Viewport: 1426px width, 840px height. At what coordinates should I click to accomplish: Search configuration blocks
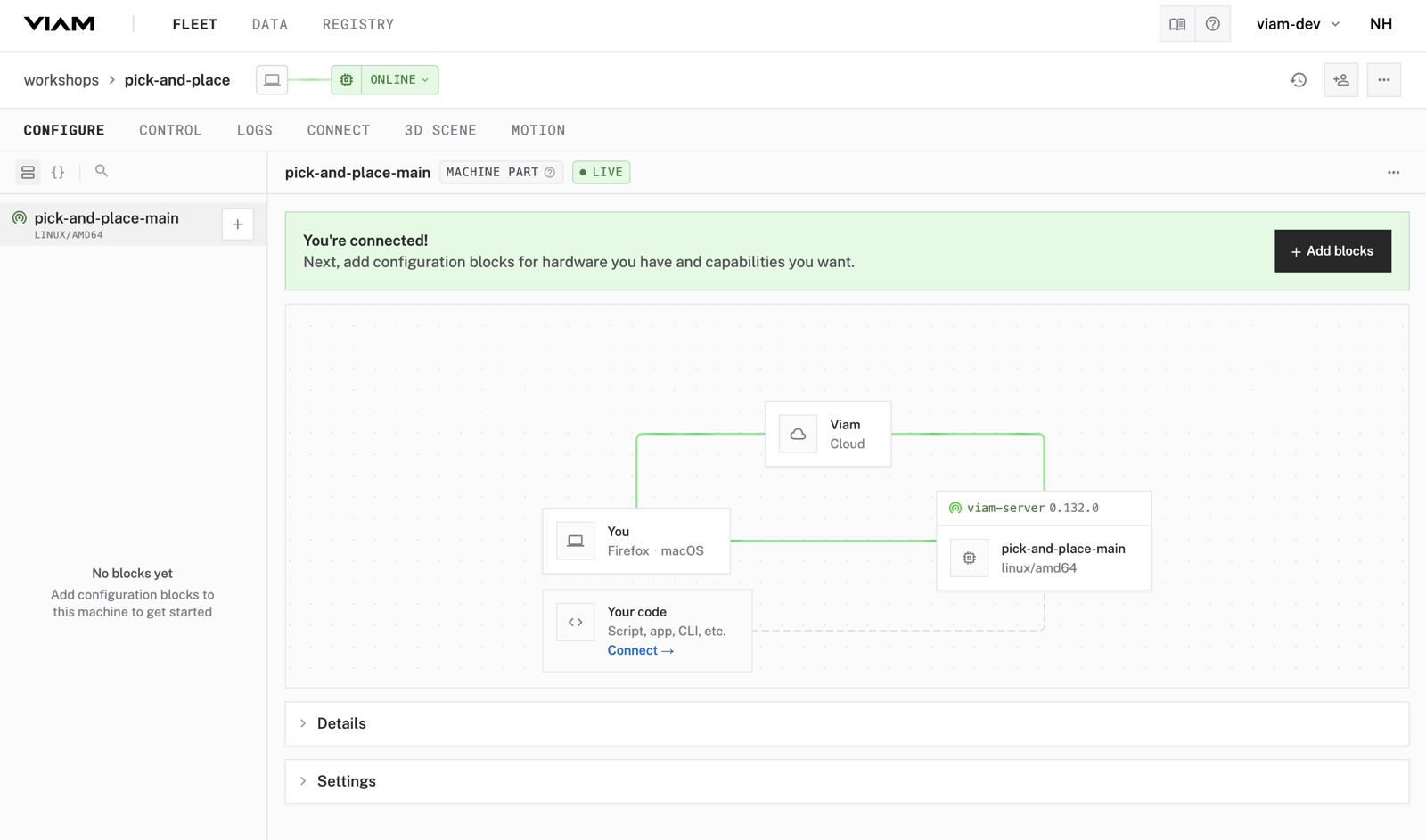[102, 171]
